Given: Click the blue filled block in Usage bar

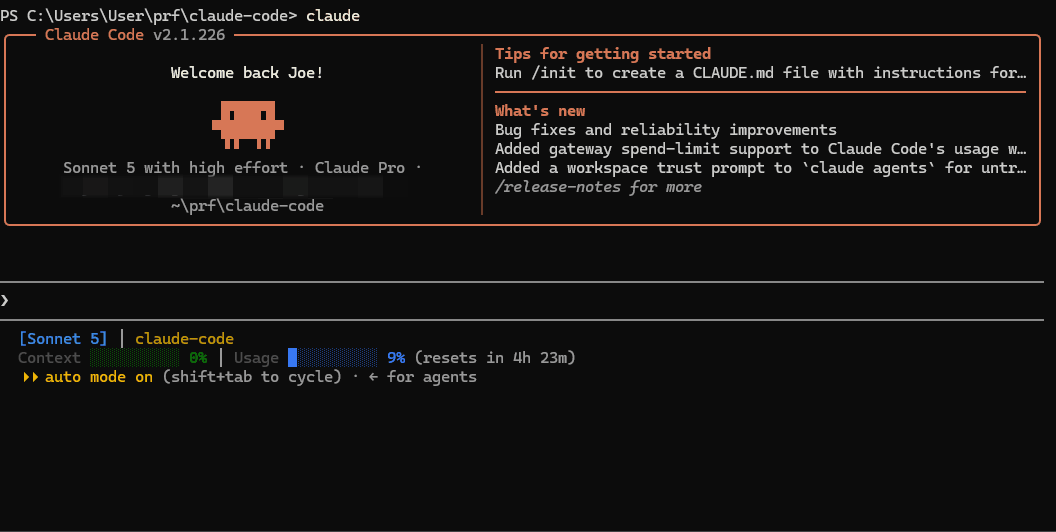Looking at the screenshot, I should [x=292, y=358].
